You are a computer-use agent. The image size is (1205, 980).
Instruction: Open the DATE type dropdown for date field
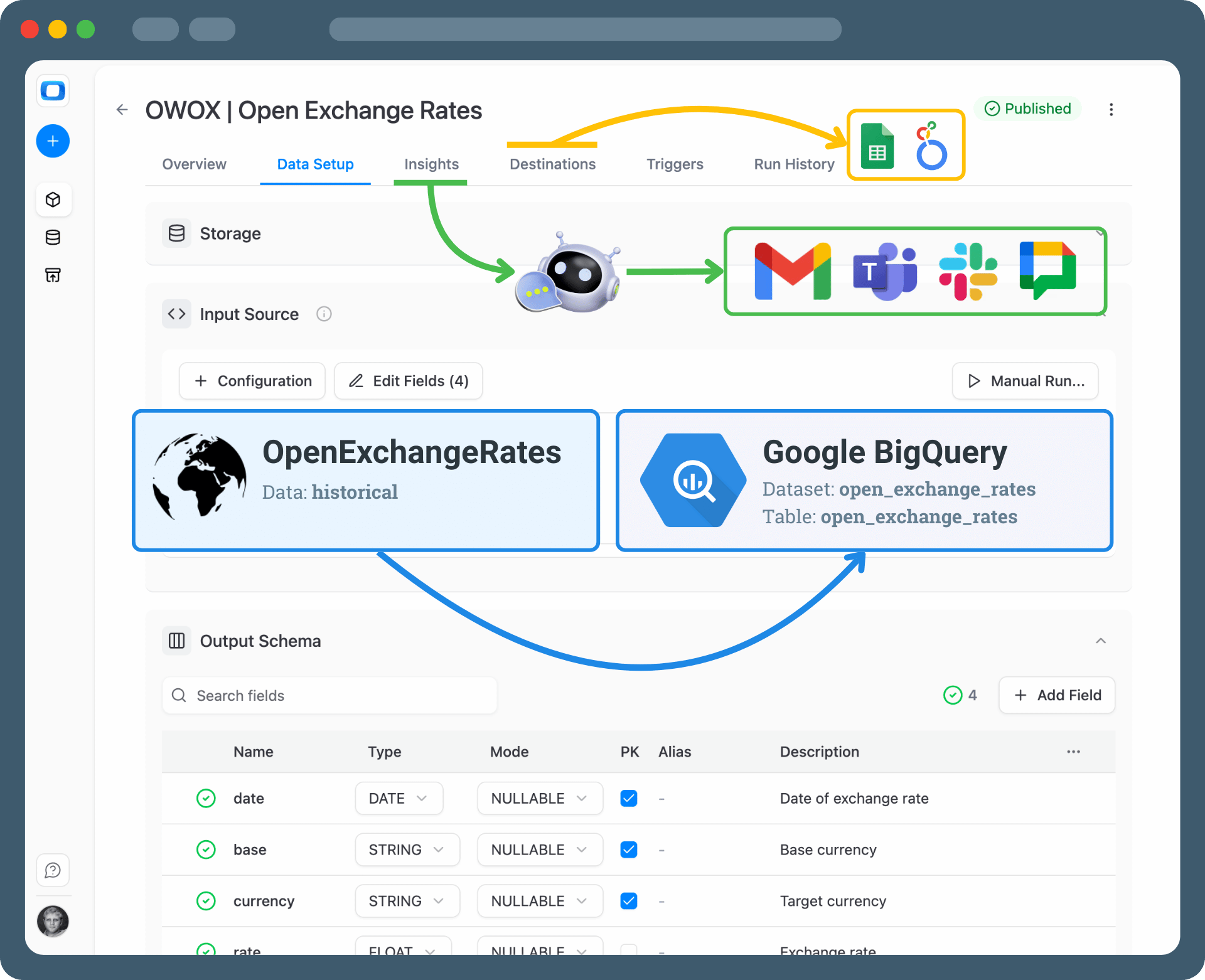[x=399, y=798]
